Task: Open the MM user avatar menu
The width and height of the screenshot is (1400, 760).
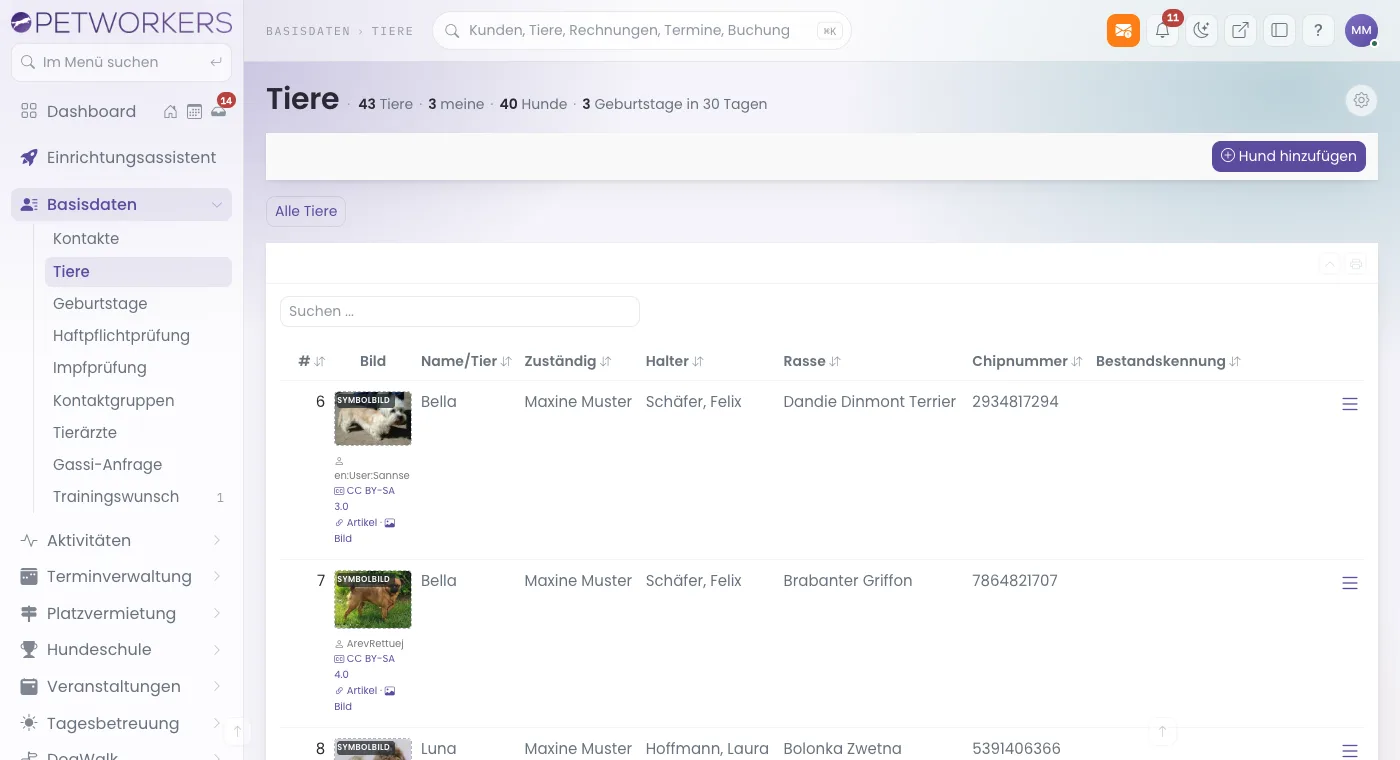Action: [x=1361, y=30]
